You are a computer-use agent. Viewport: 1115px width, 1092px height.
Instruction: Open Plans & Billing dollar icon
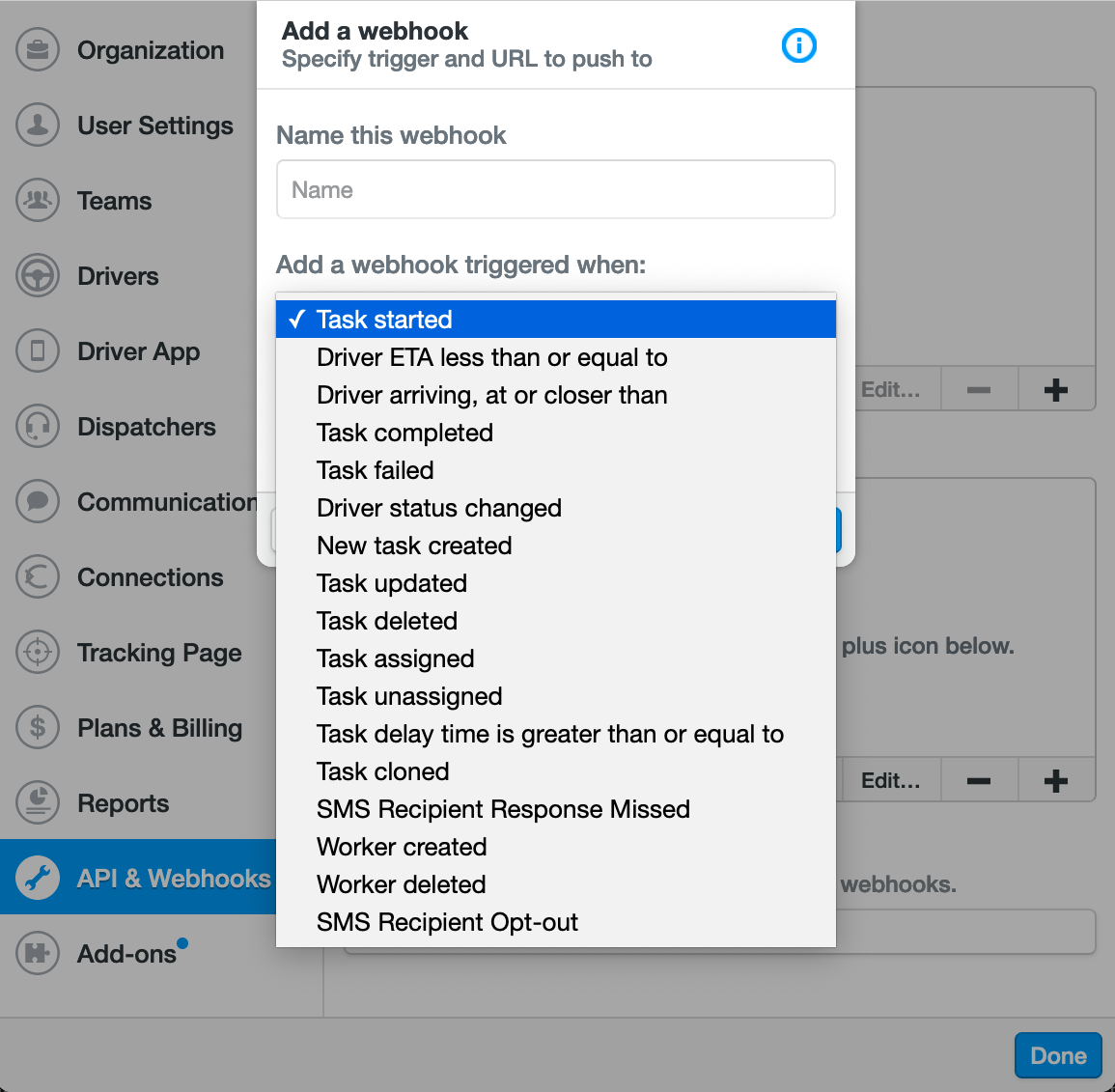click(x=38, y=728)
